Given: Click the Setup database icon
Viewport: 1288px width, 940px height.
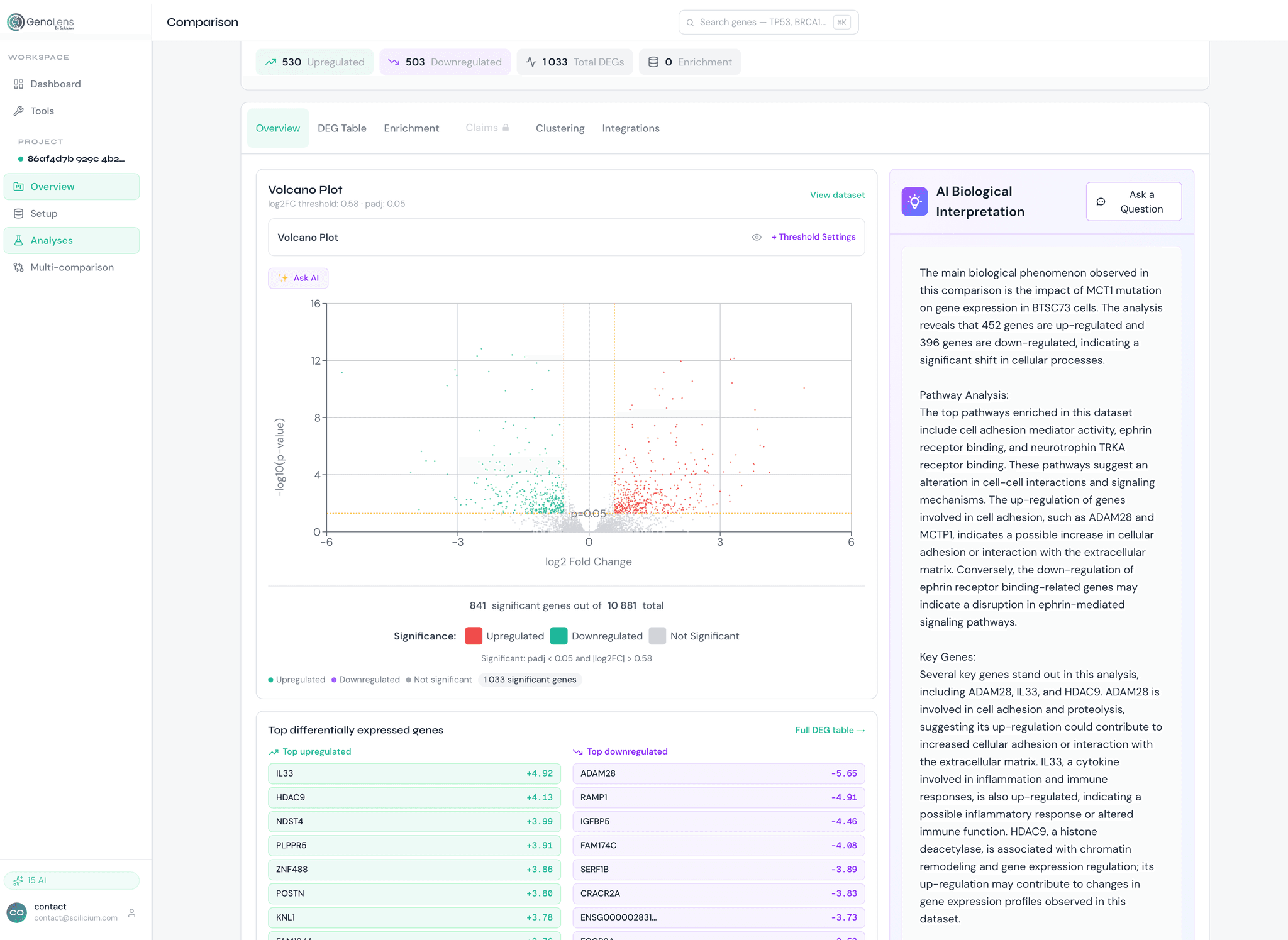Looking at the screenshot, I should tap(19, 214).
